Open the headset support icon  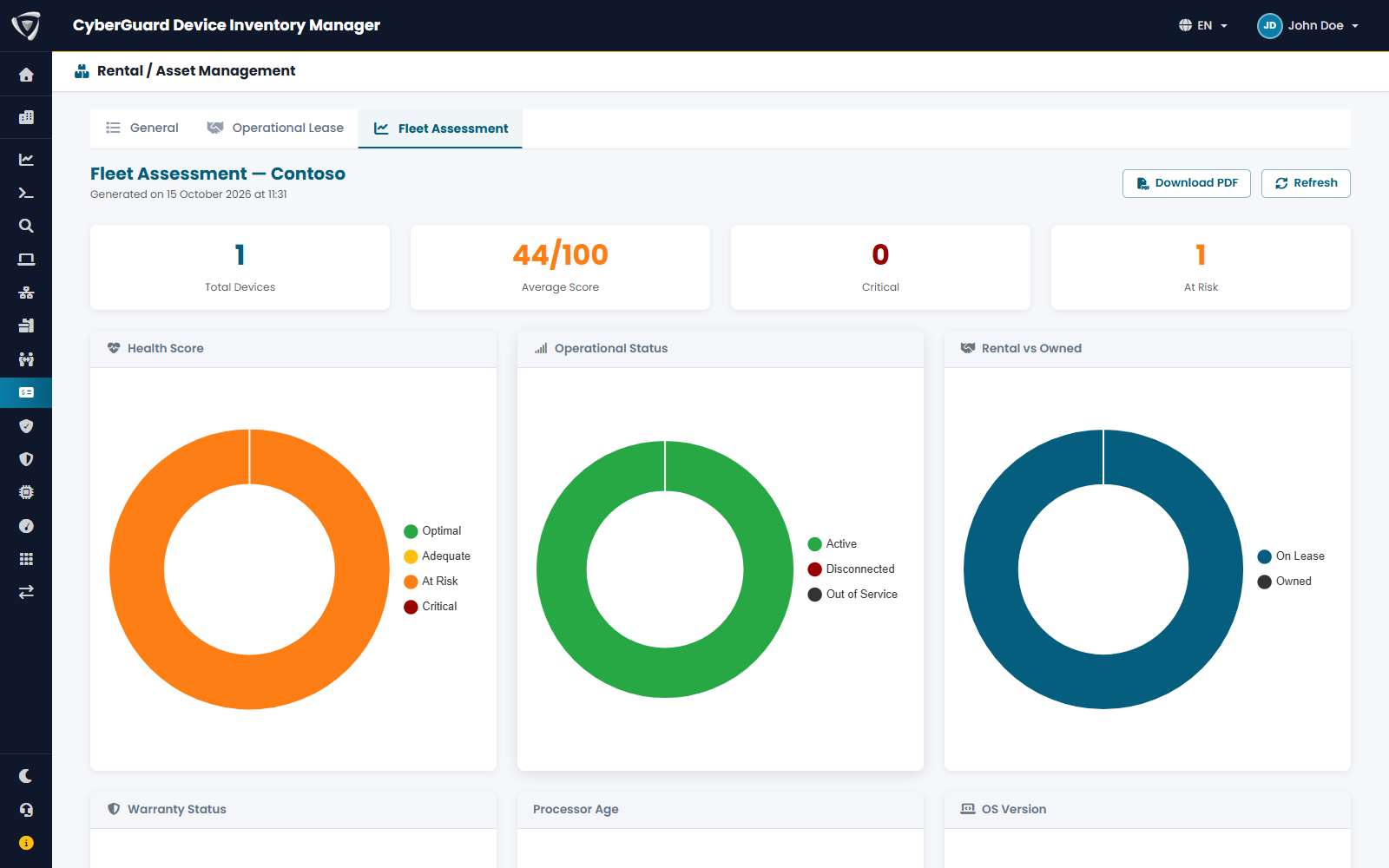pyautogui.click(x=26, y=810)
